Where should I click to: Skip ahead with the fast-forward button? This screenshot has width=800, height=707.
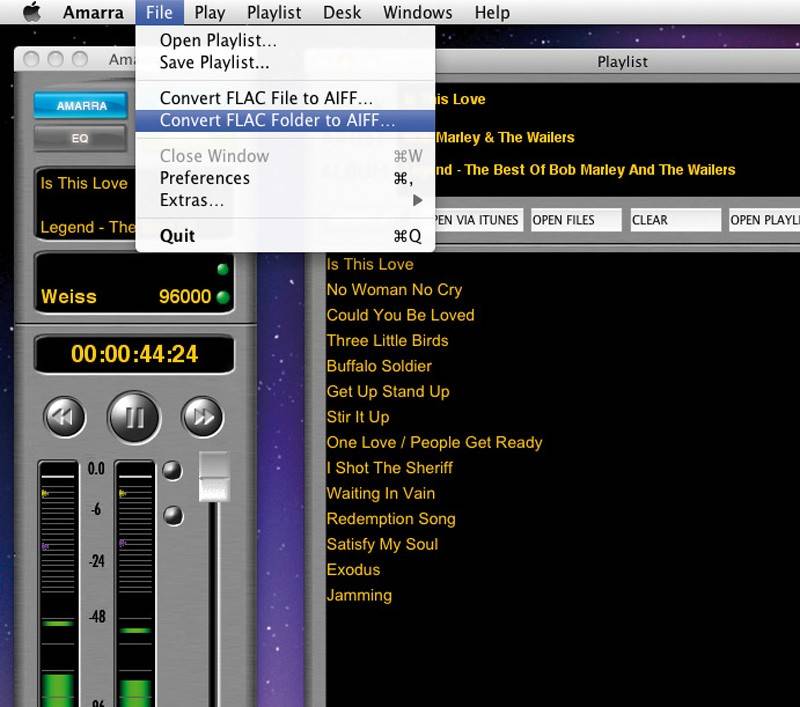203,417
